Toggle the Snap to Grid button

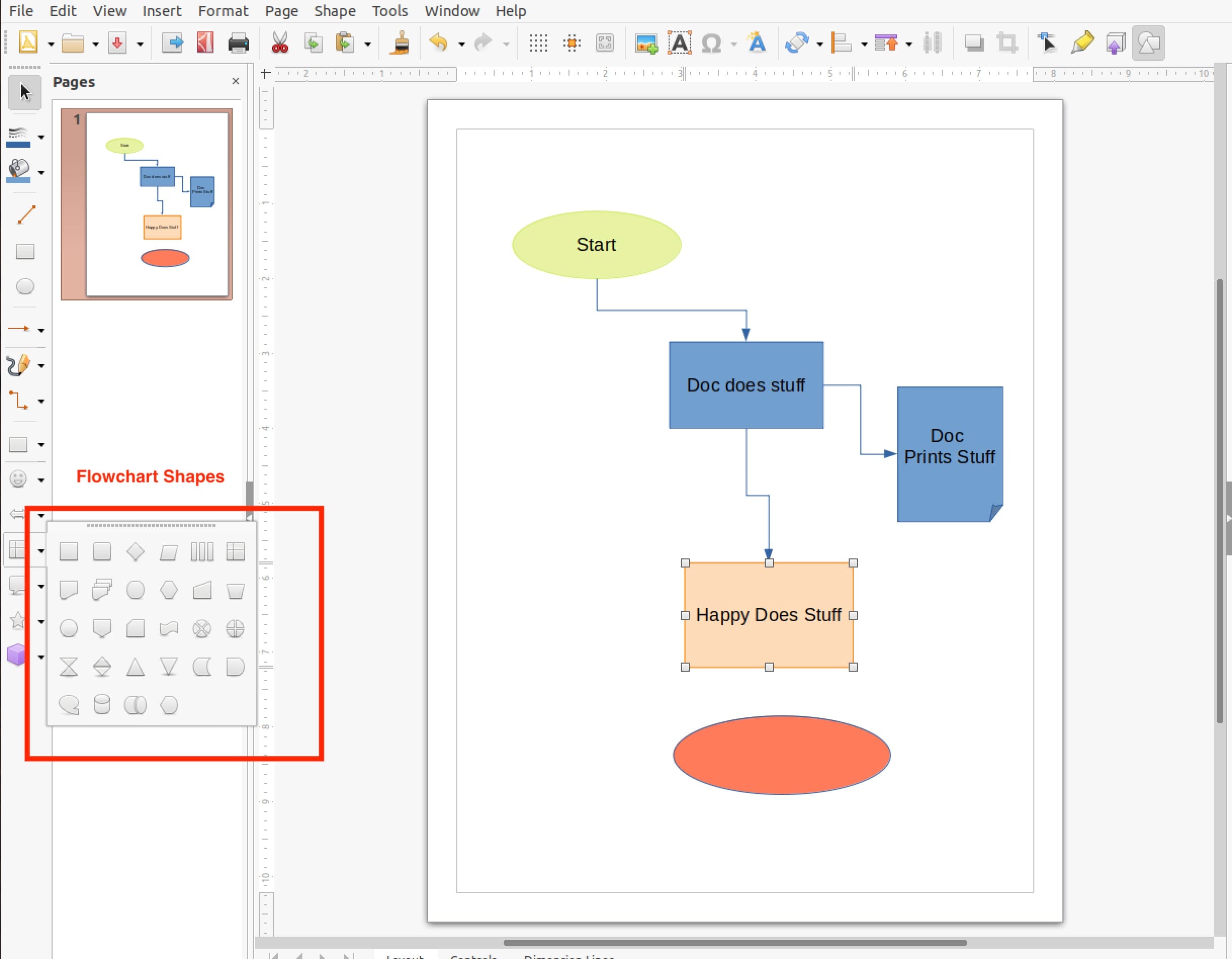coord(571,43)
